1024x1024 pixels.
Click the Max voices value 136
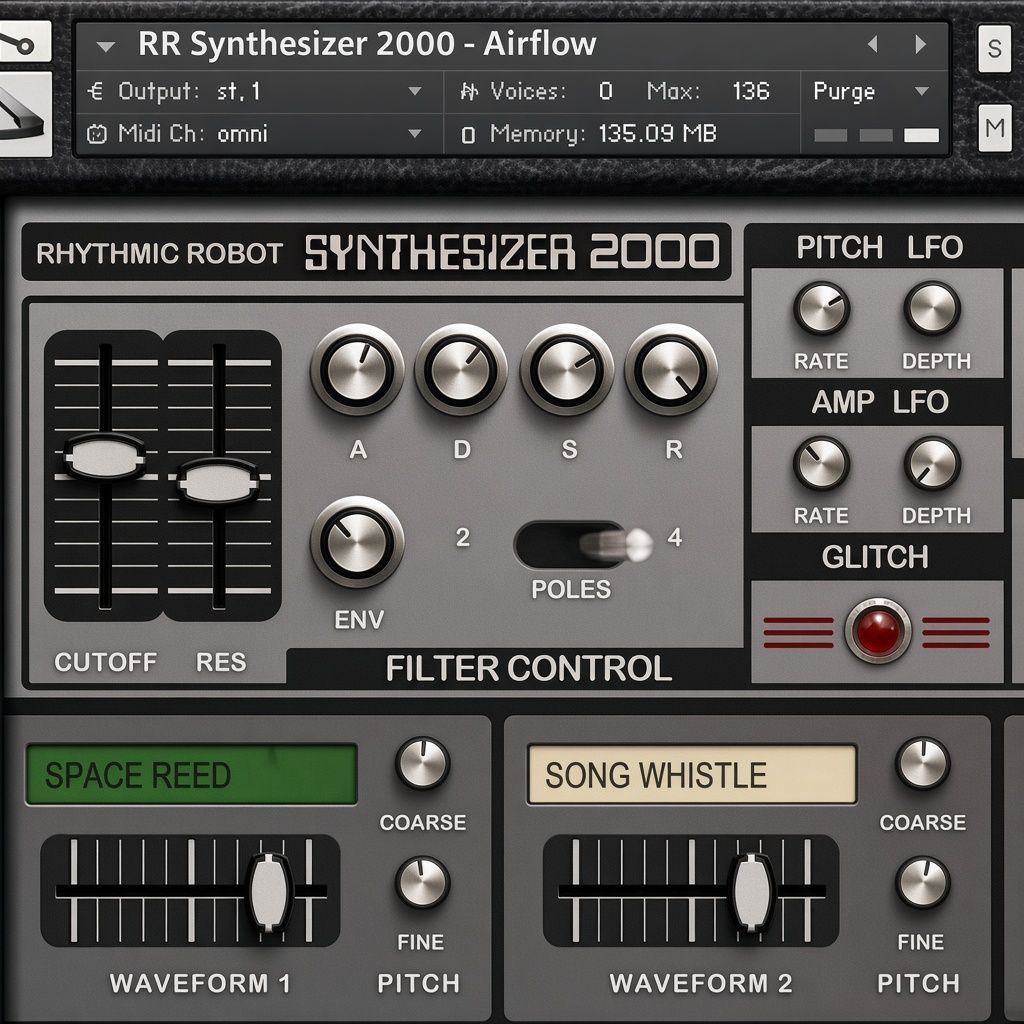point(751,91)
